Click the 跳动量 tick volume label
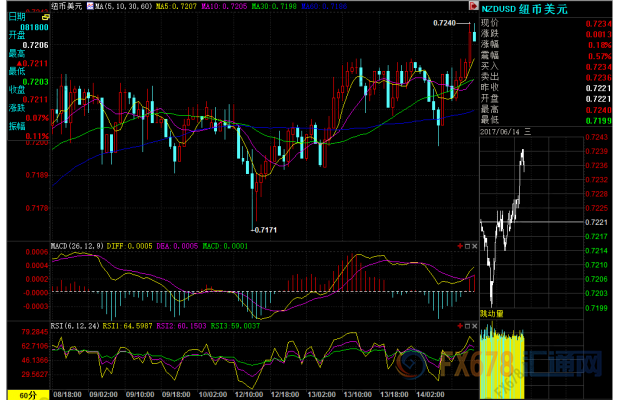620x400 pixels. point(493,313)
